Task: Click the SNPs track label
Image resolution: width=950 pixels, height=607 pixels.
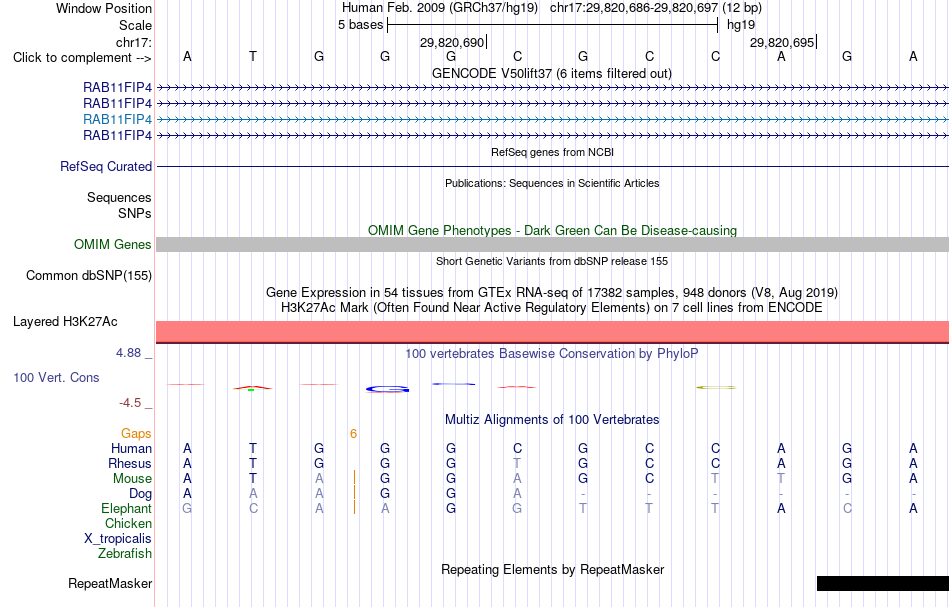Action: click(x=135, y=213)
